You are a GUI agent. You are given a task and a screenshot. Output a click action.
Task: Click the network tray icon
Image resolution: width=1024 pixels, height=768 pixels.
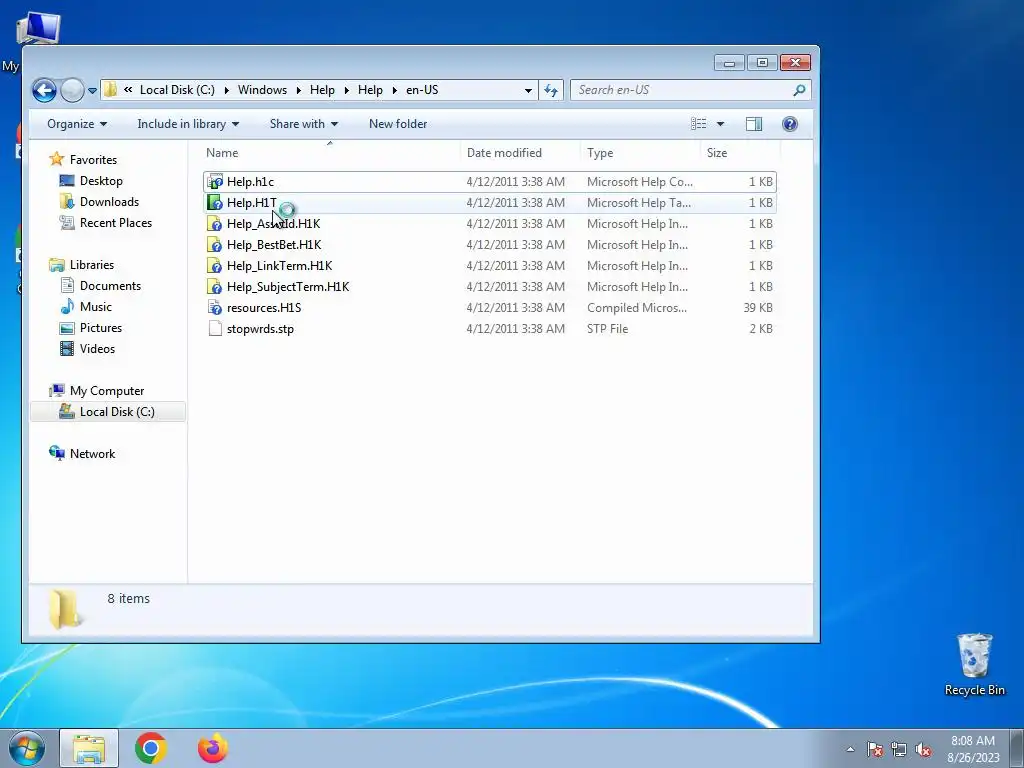[x=899, y=749]
